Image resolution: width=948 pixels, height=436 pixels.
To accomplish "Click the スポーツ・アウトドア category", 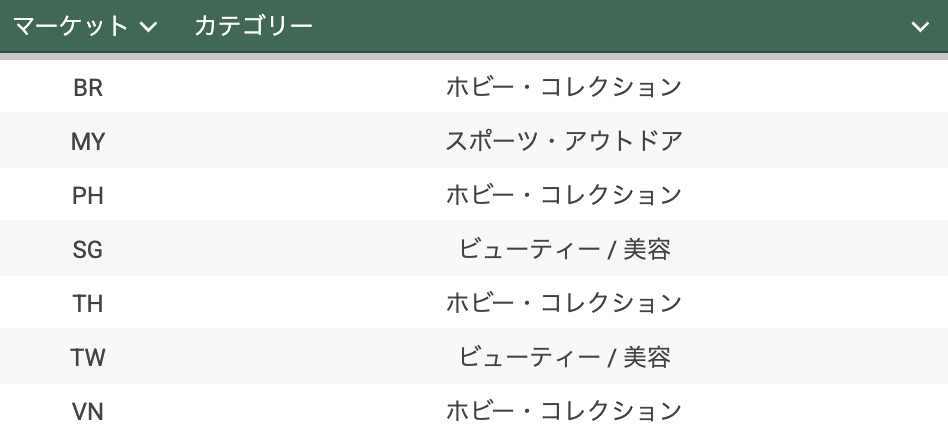I will point(564,142).
